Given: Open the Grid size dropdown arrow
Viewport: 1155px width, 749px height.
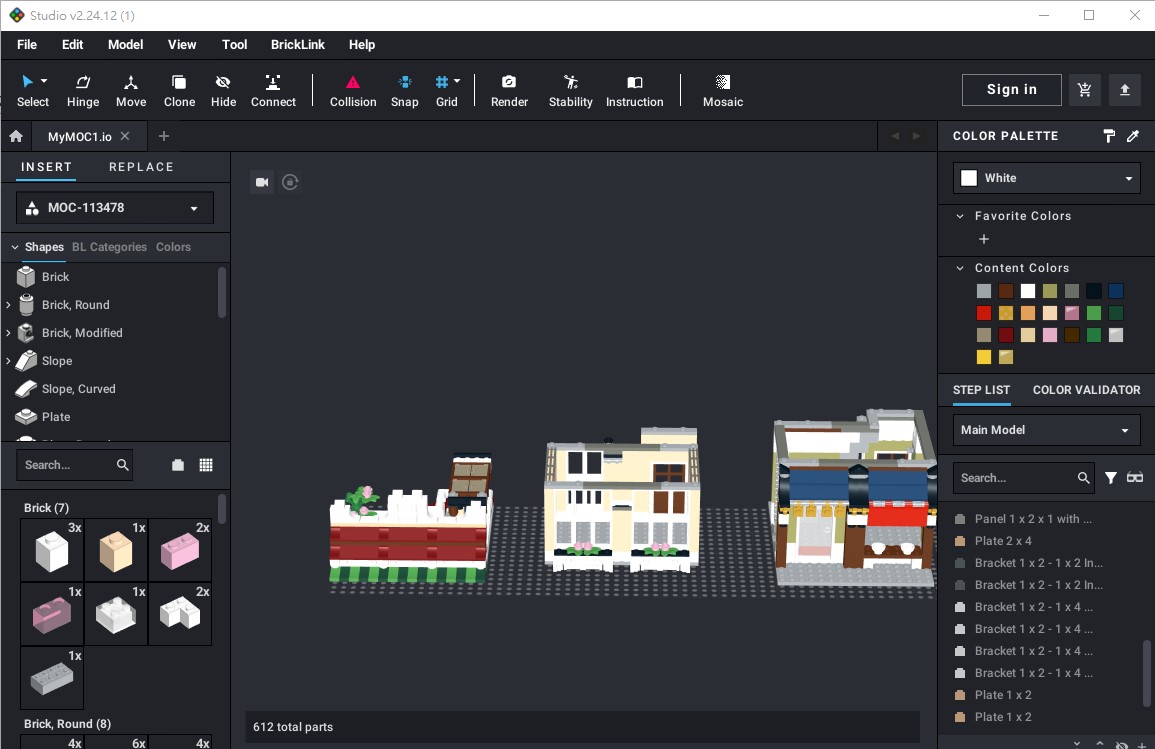Looking at the screenshot, I should tap(457, 81).
